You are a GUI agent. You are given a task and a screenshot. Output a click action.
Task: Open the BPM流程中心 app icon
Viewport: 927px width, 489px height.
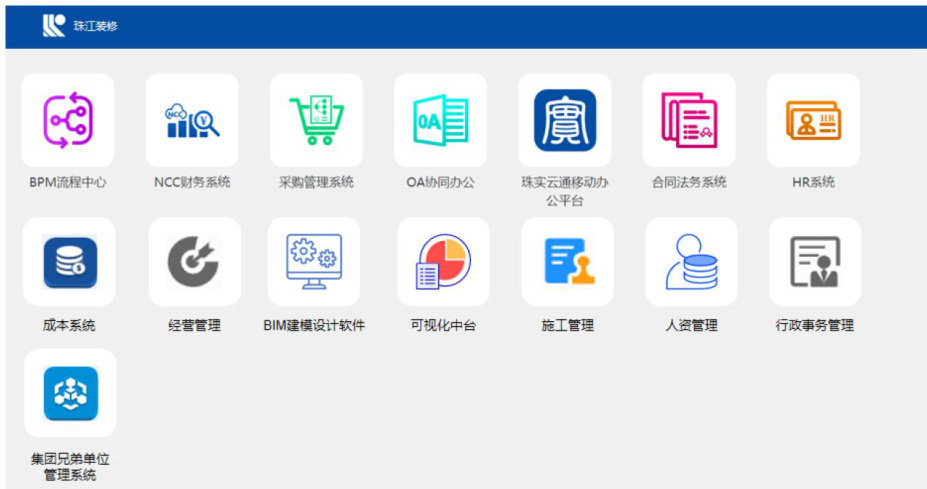pyautogui.click(x=68, y=120)
